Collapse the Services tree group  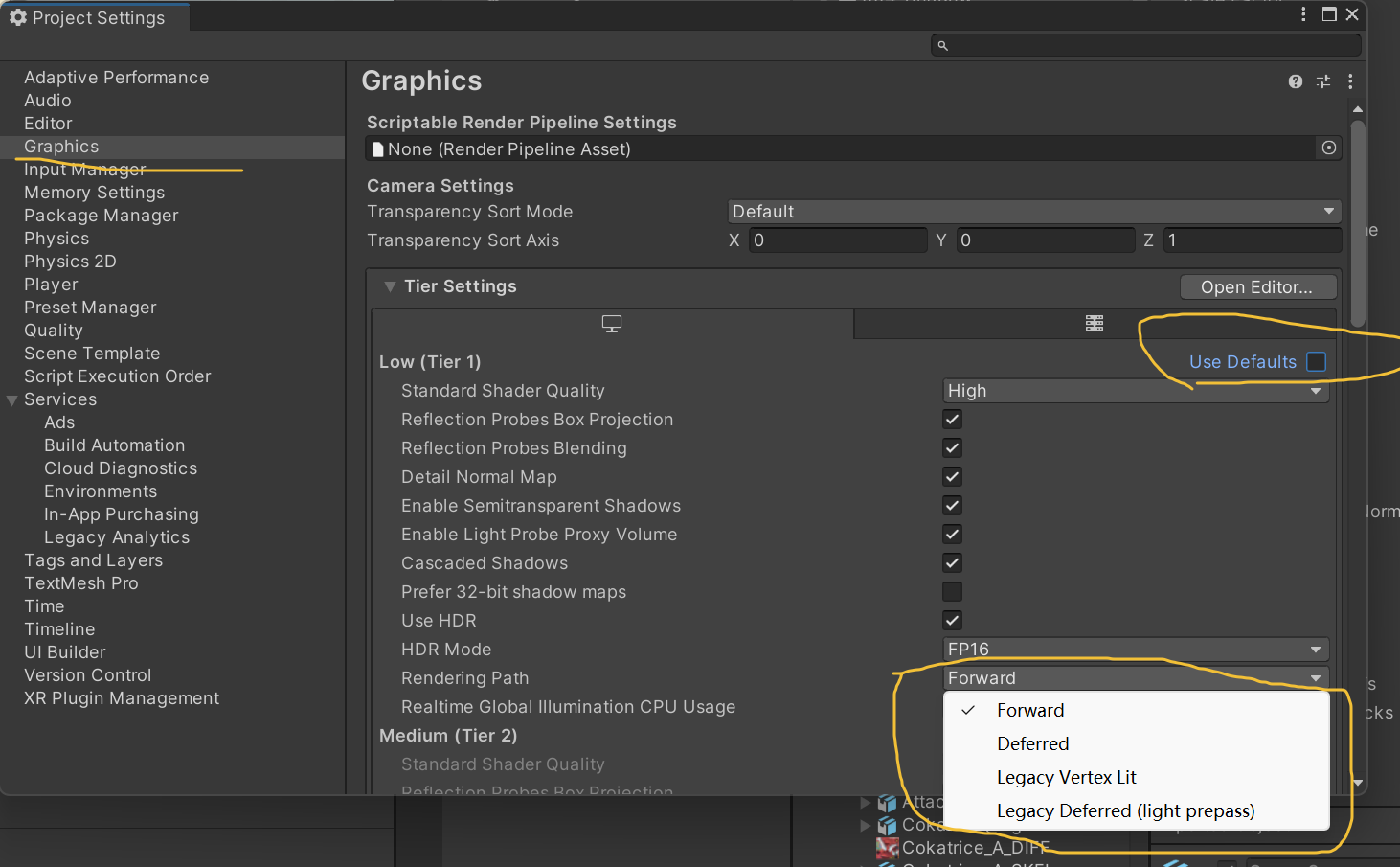coord(12,399)
